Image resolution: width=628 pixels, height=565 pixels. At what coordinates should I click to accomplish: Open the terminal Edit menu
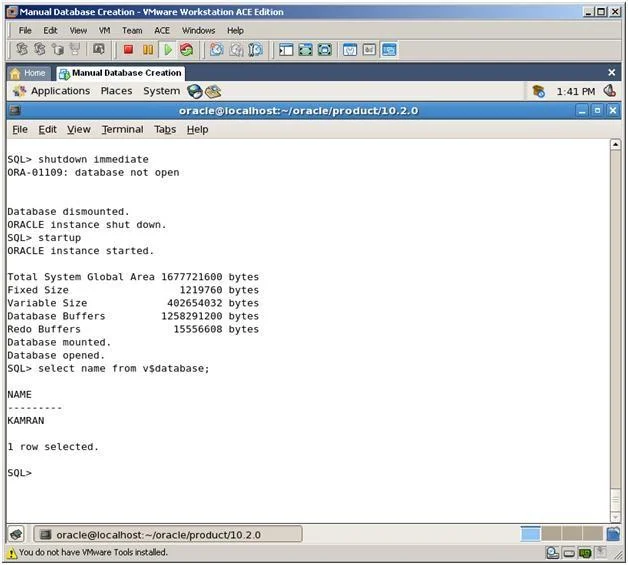47,130
